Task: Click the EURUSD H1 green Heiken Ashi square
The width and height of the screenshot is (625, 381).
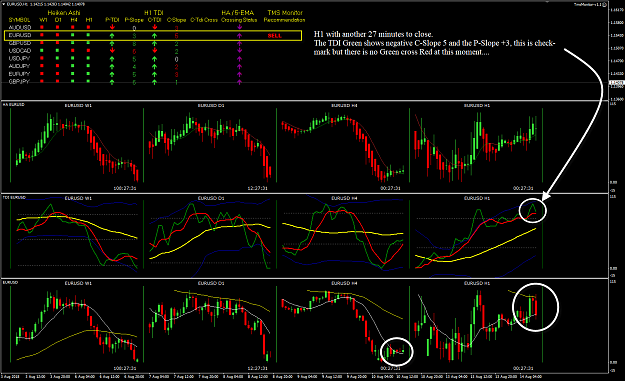Action: click(x=88, y=35)
